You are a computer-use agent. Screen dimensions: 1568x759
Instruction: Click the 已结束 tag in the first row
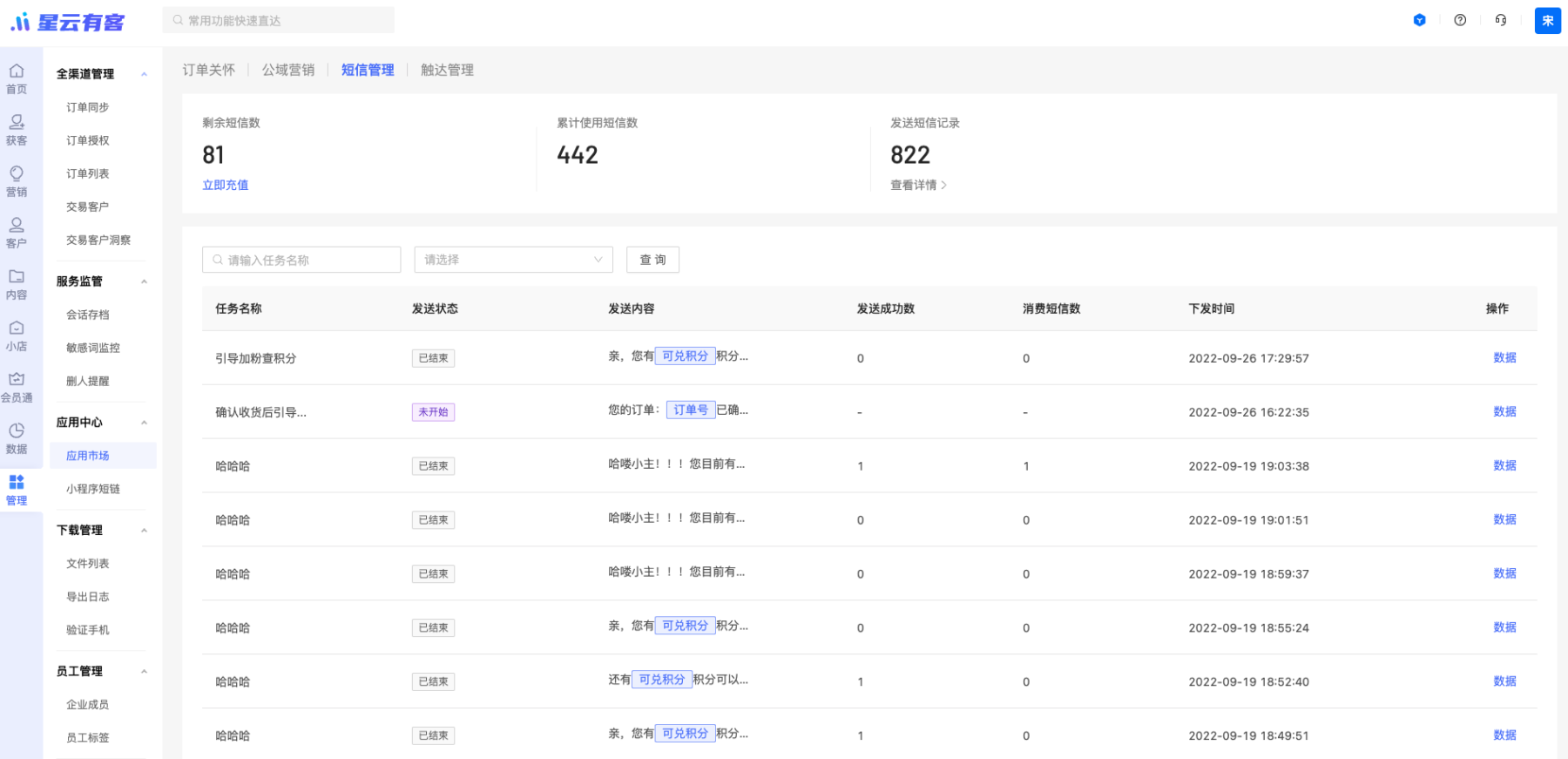point(433,358)
